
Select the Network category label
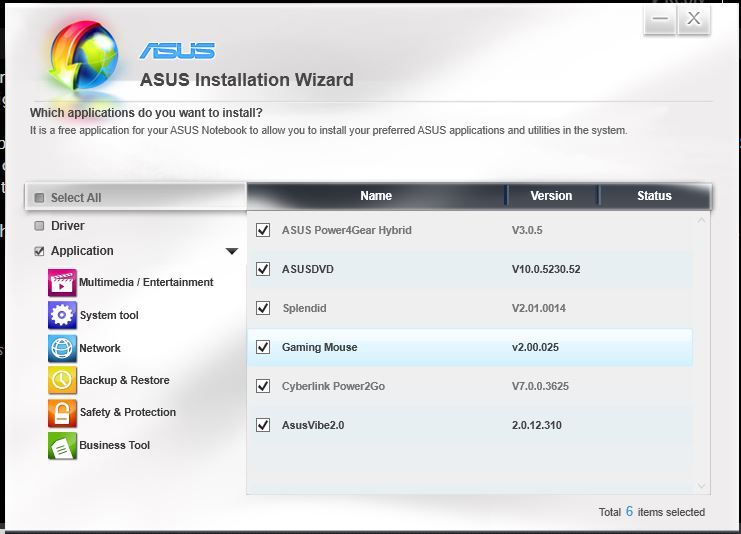point(100,348)
